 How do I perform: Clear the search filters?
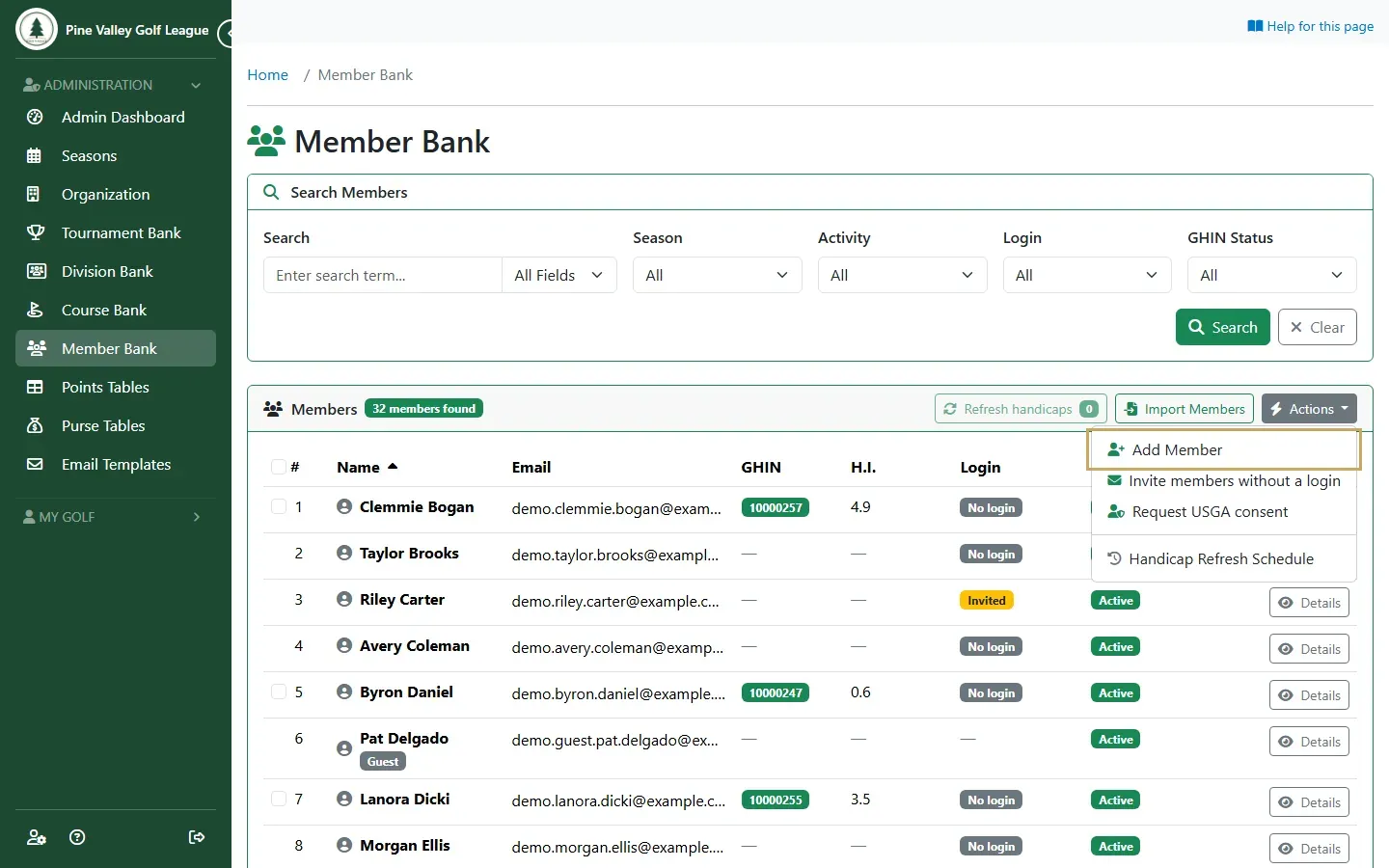(x=1318, y=327)
